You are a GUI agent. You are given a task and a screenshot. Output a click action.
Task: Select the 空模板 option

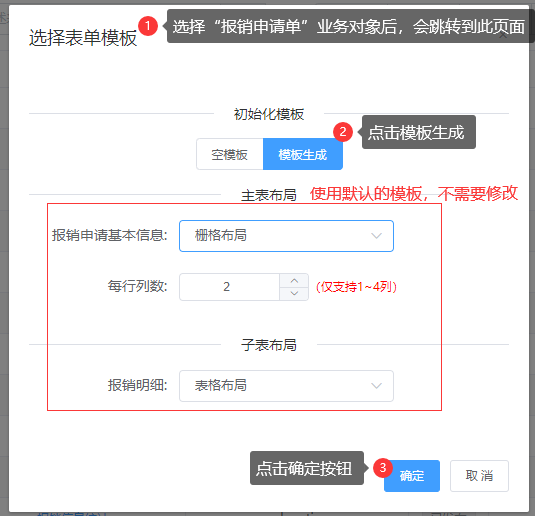pos(230,154)
